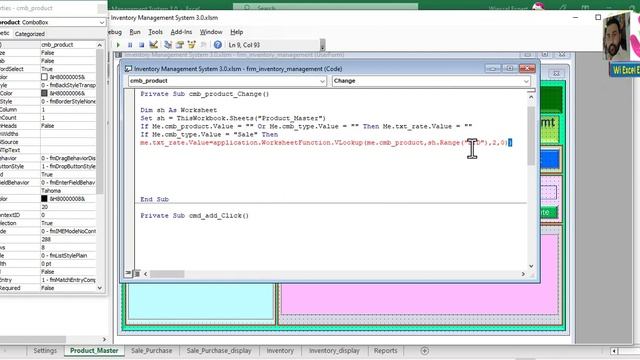Select the Settings sheet tab
This screenshot has width=640, height=360.
click(x=45, y=351)
